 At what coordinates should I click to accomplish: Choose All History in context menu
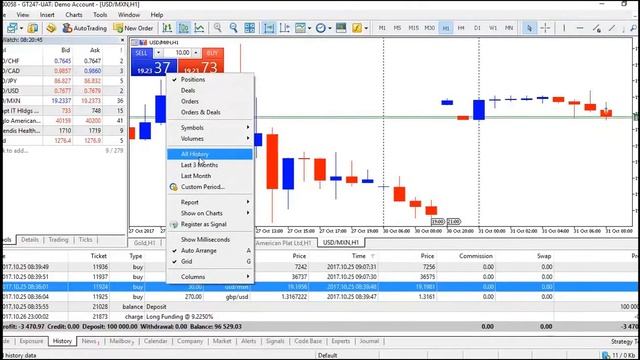(210, 154)
